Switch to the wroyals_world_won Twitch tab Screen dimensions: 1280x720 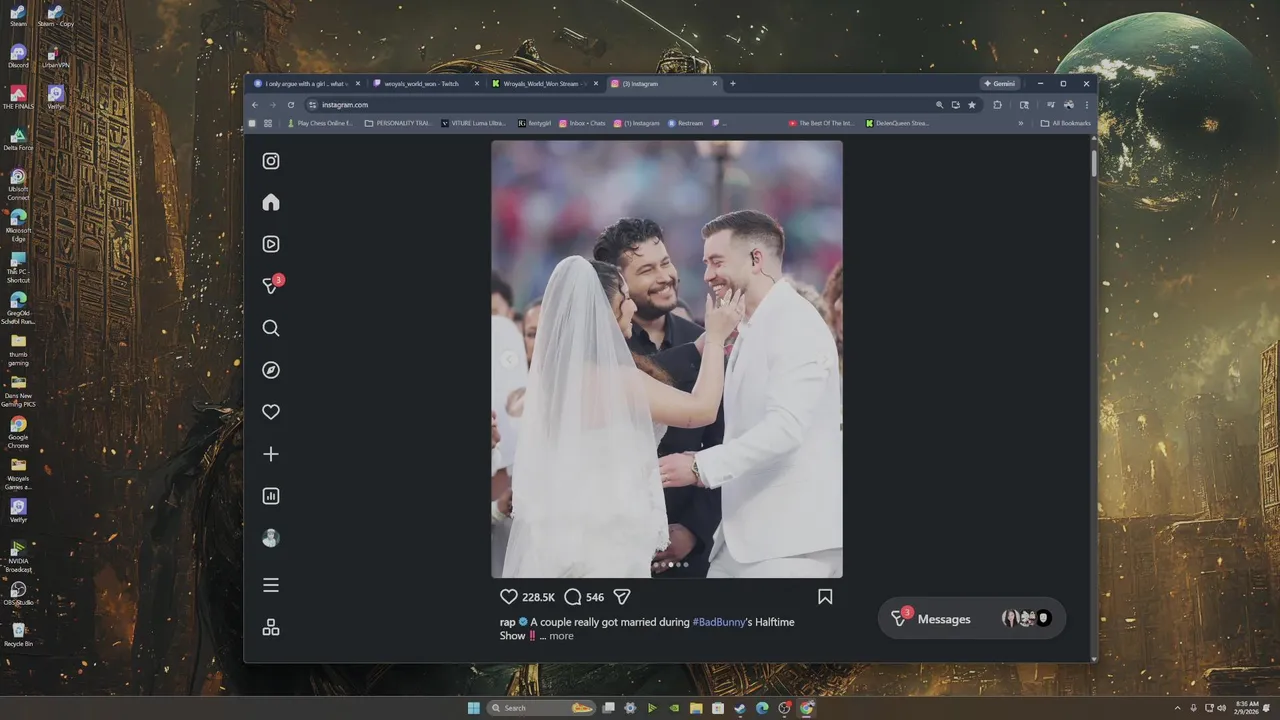point(425,84)
